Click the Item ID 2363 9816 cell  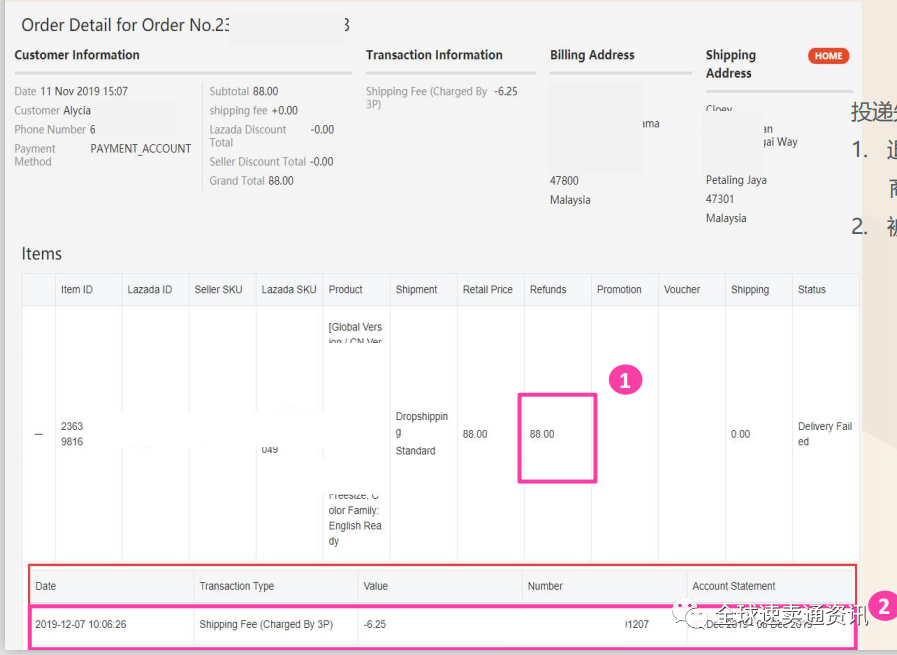click(72, 434)
